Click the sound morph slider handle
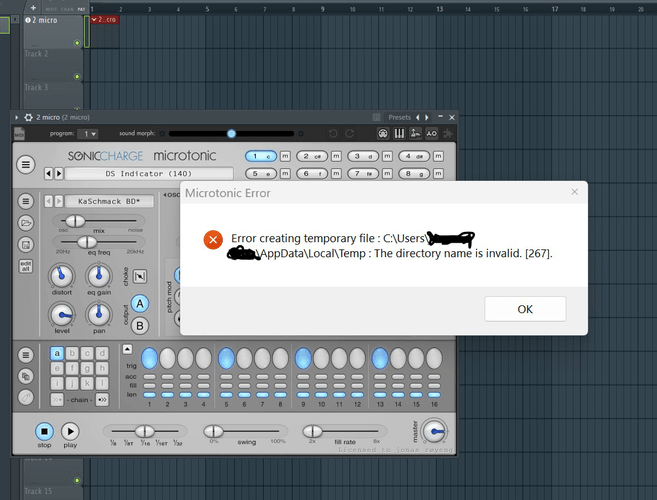The height and width of the screenshot is (500, 657). pos(231,134)
